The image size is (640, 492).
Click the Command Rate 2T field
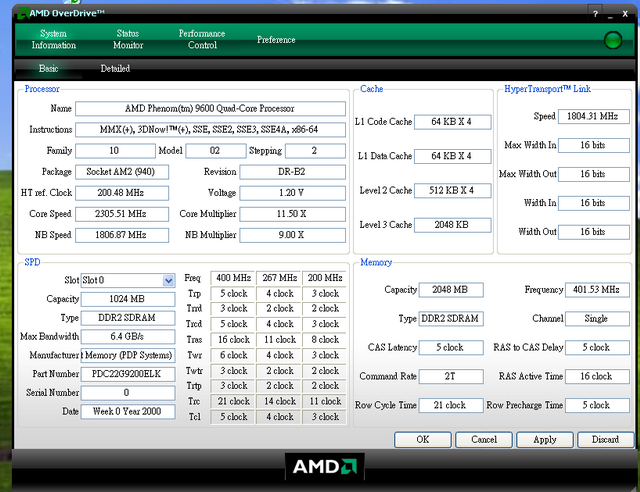coord(451,376)
